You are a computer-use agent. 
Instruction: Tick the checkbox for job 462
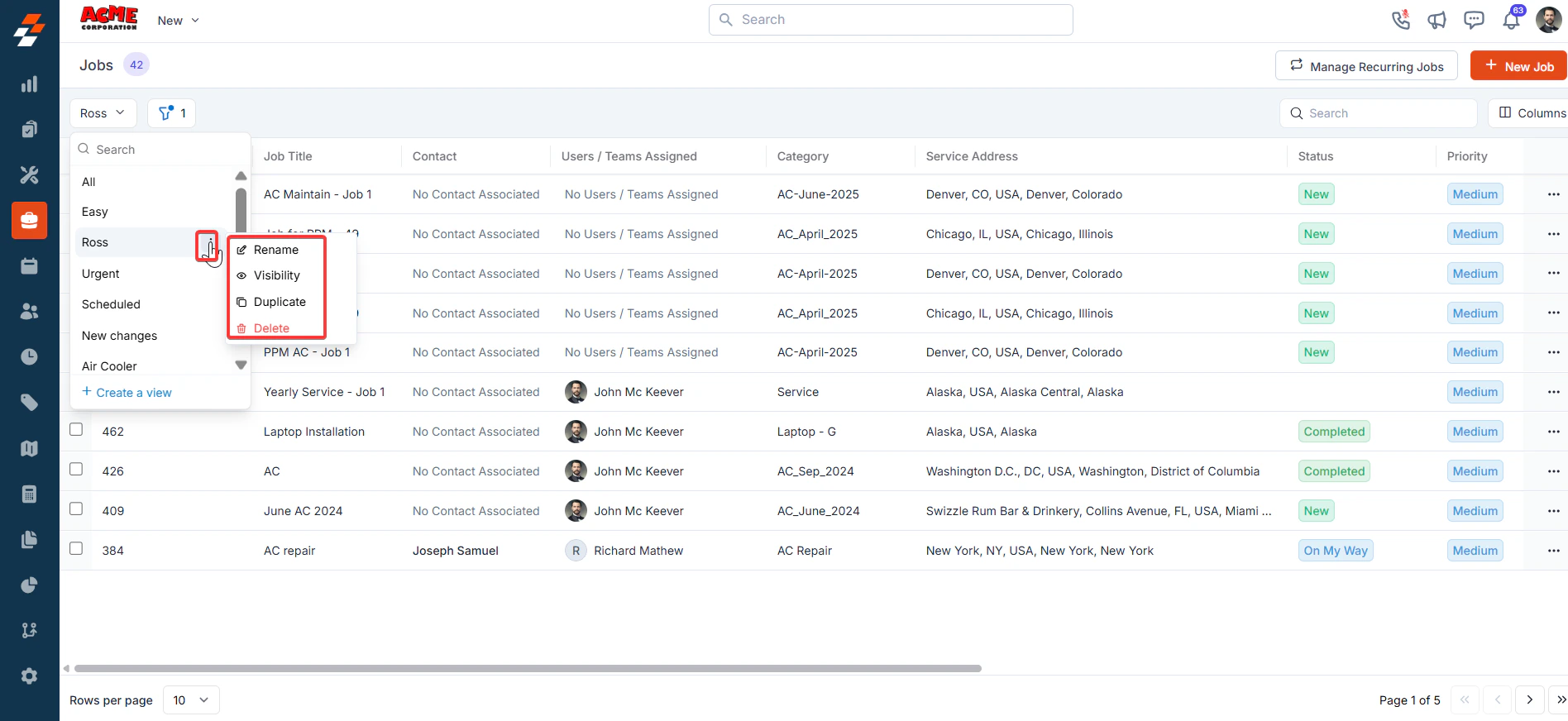(76, 429)
